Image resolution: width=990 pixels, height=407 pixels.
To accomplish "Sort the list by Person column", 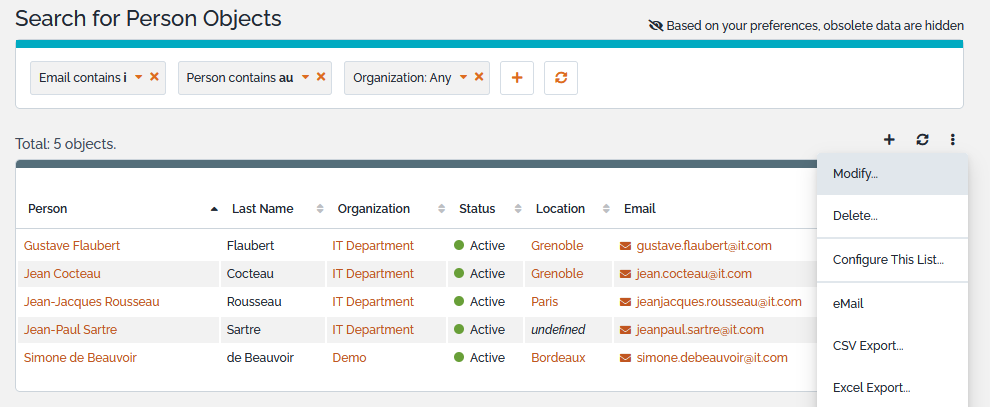I will click(x=48, y=209).
